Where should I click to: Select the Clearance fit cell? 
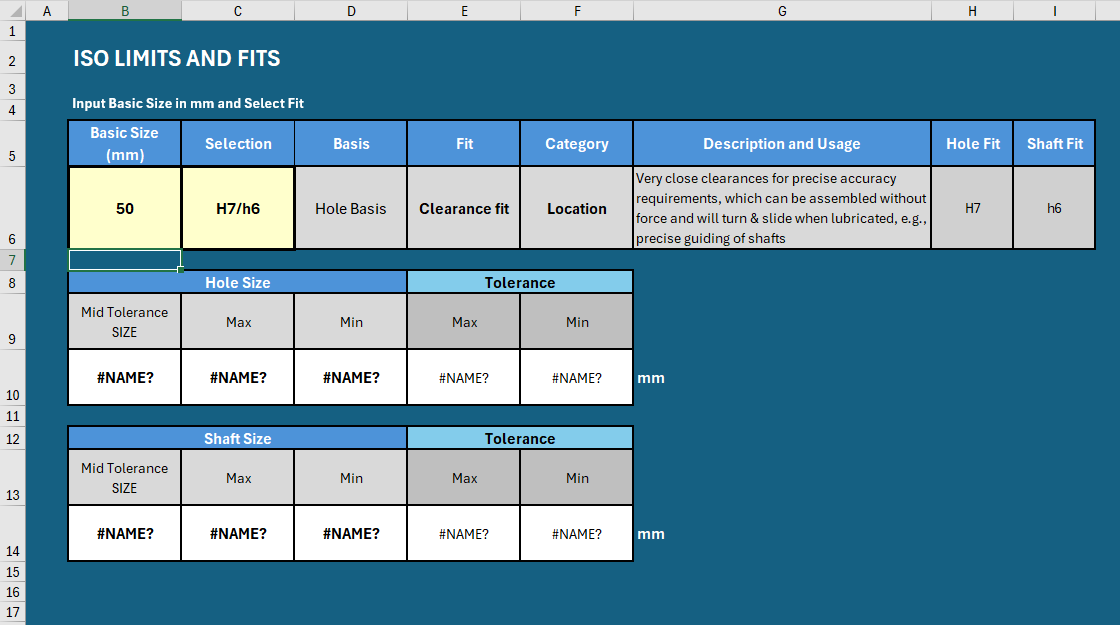click(x=463, y=207)
